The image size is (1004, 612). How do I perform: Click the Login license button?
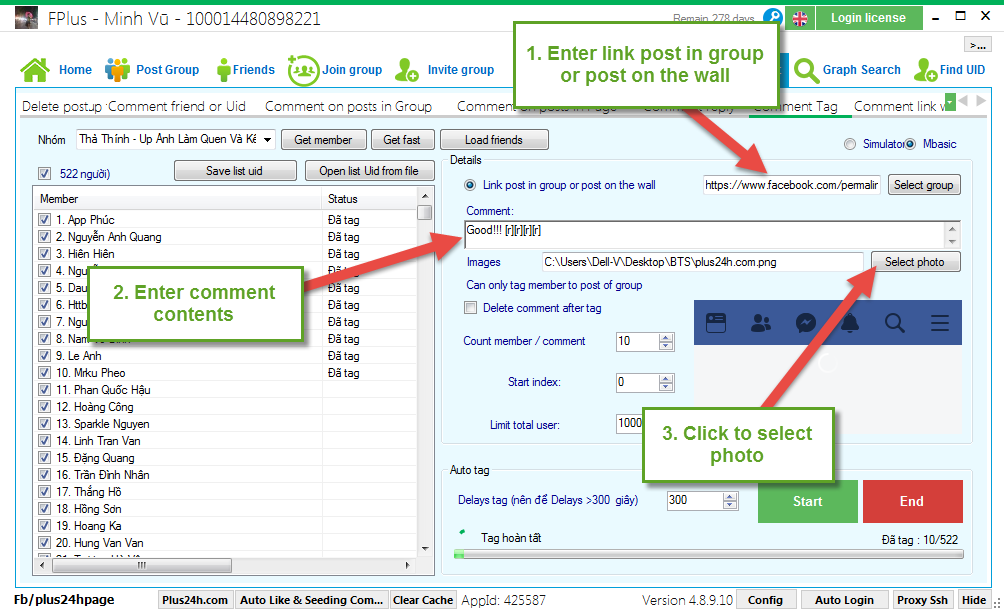(x=869, y=18)
